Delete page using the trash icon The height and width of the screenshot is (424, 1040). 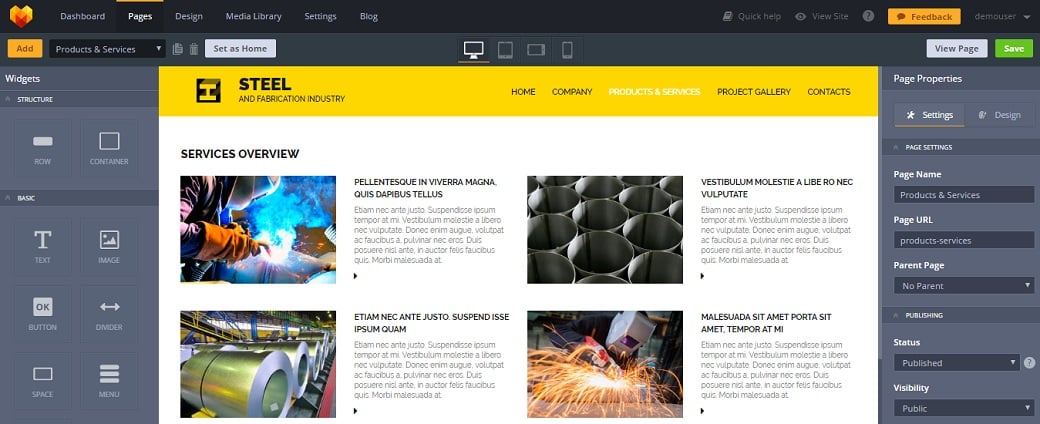pyautogui.click(x=193, y=48)
